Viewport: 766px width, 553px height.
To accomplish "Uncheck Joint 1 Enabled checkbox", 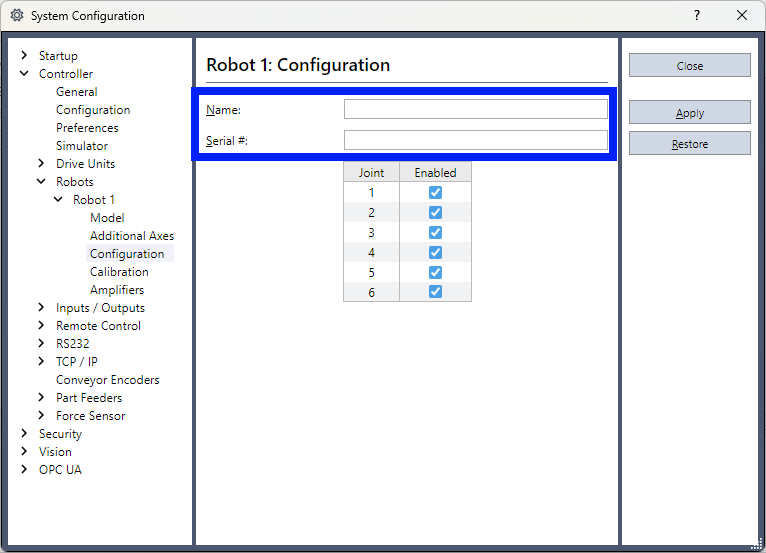I will click(435, 192).
